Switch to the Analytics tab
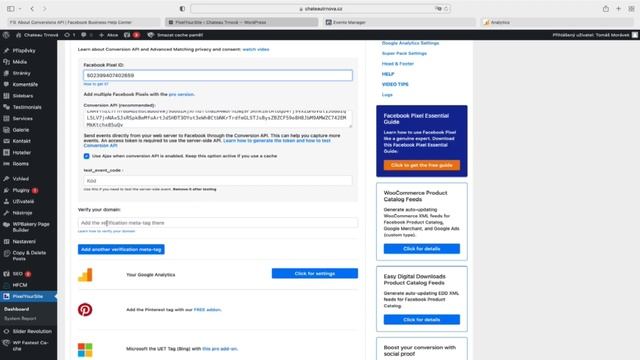Image resolution: width=640 pixels, height=360 pixels. (558, 22)
